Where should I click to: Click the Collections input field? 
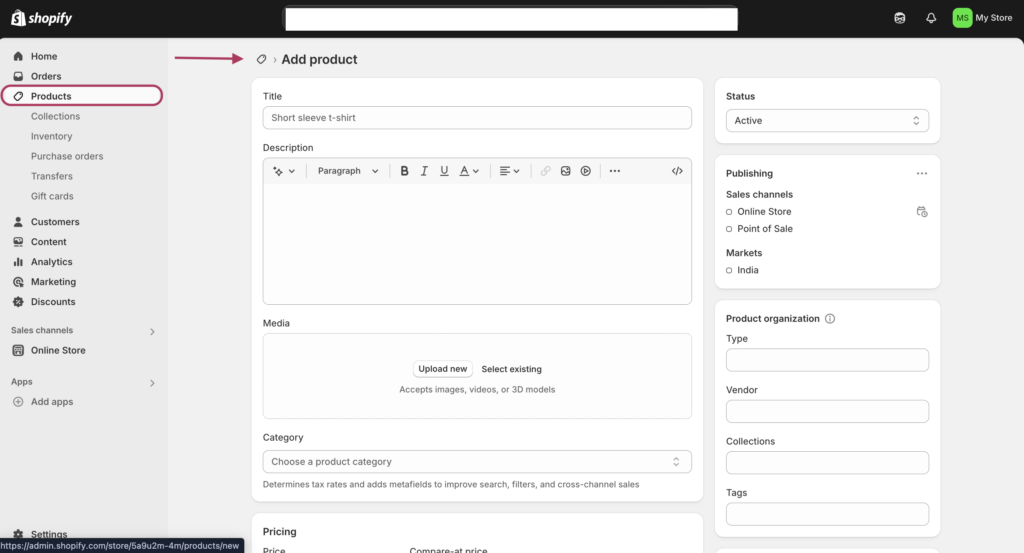[x=827, y=463]
